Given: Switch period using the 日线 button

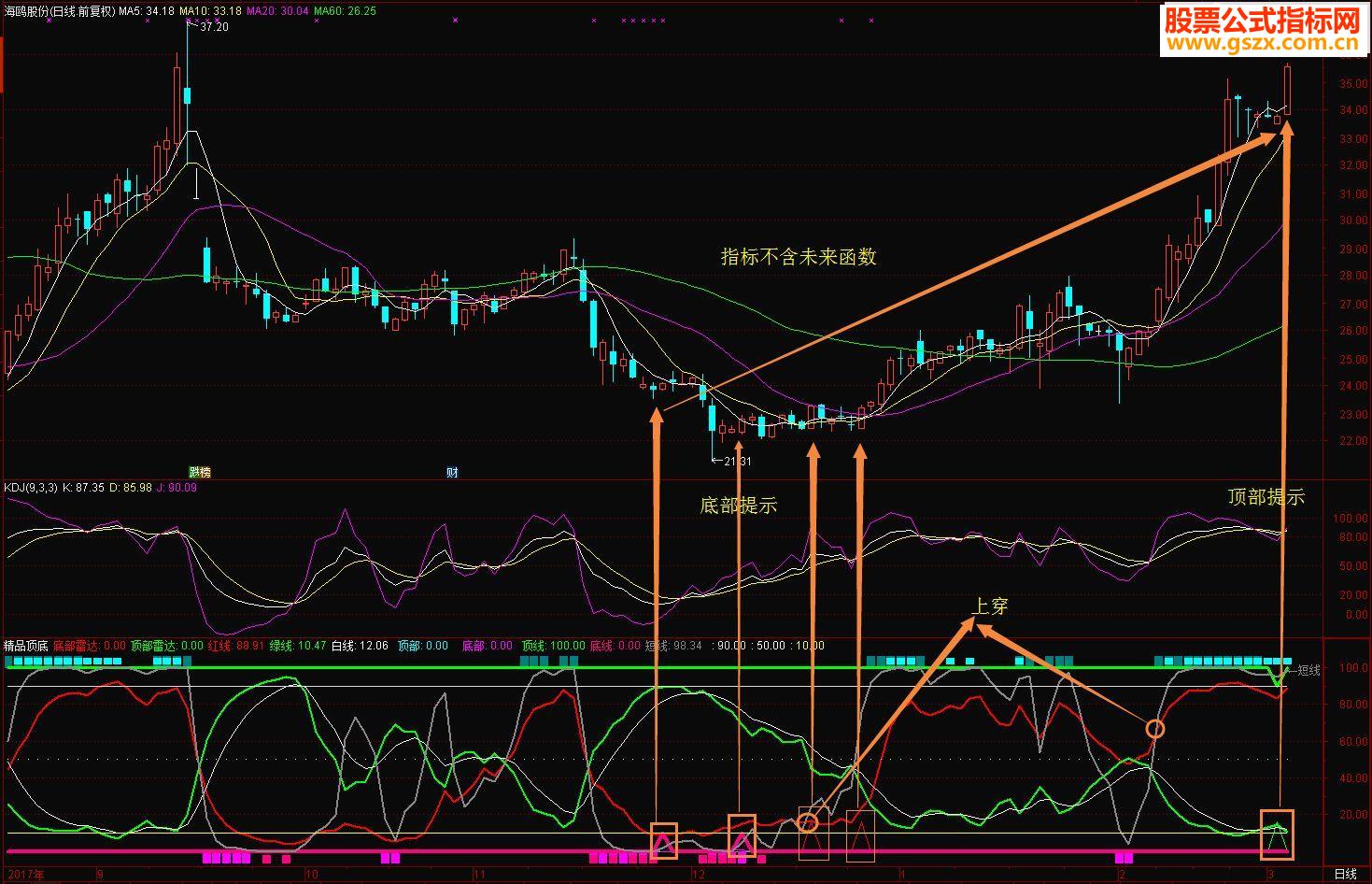Looking at the screenshot, I should tap(1346, 874).
